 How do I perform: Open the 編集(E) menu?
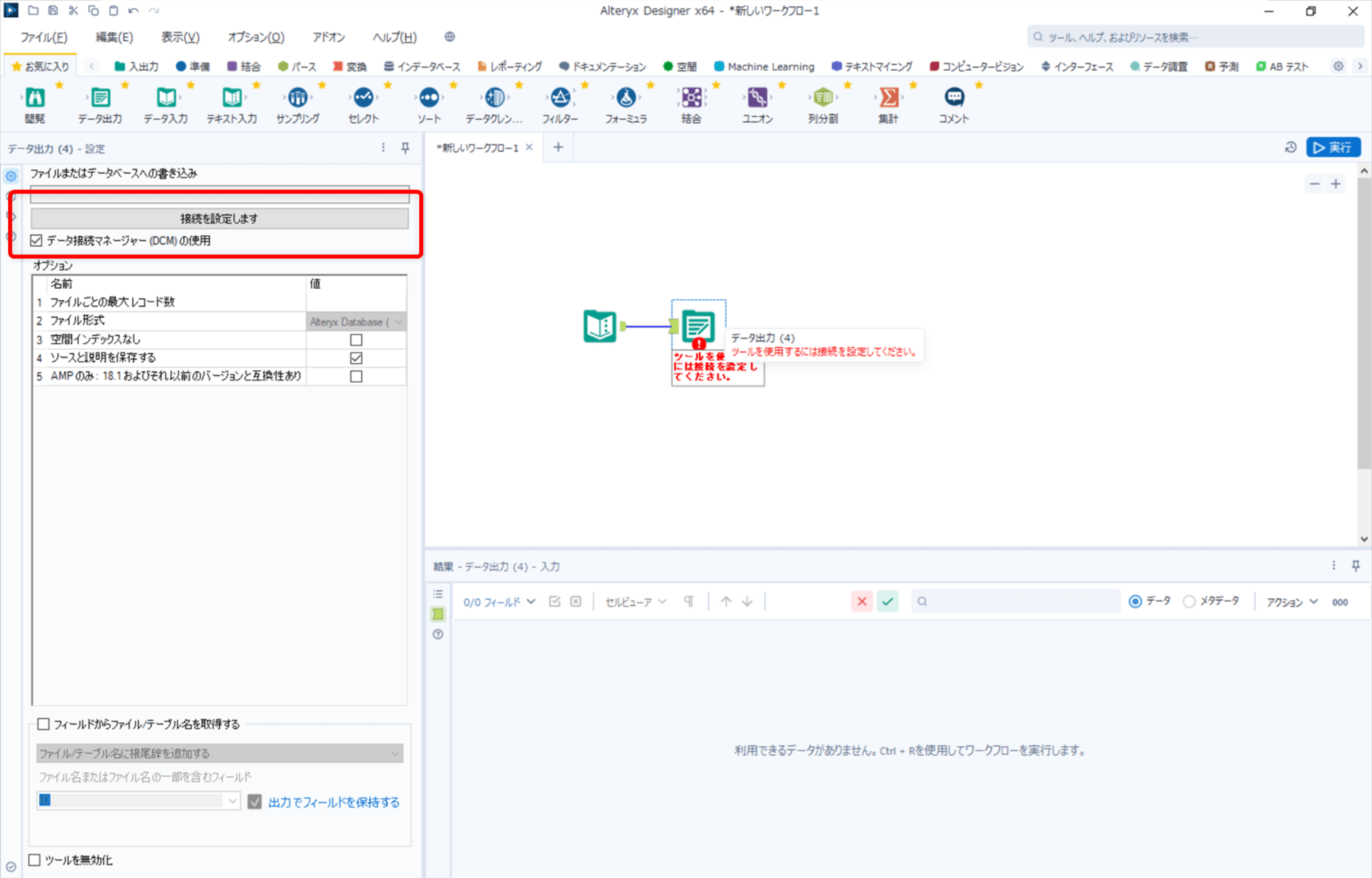click(x=115, y=37)
